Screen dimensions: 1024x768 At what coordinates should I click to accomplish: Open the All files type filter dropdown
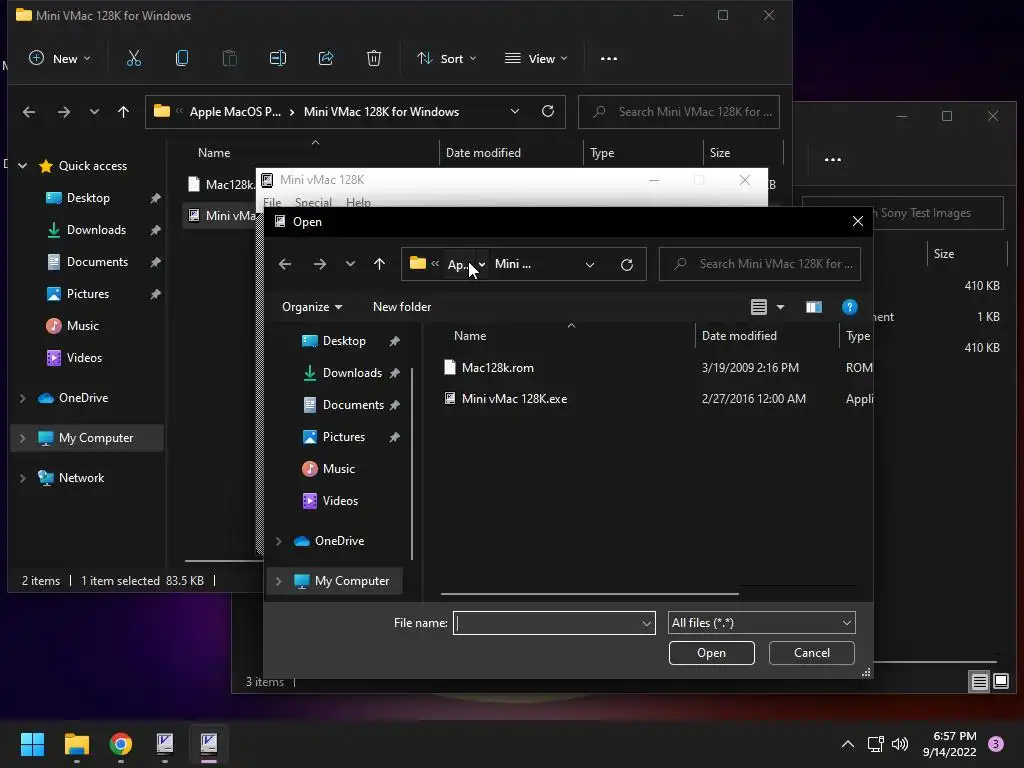761,623
